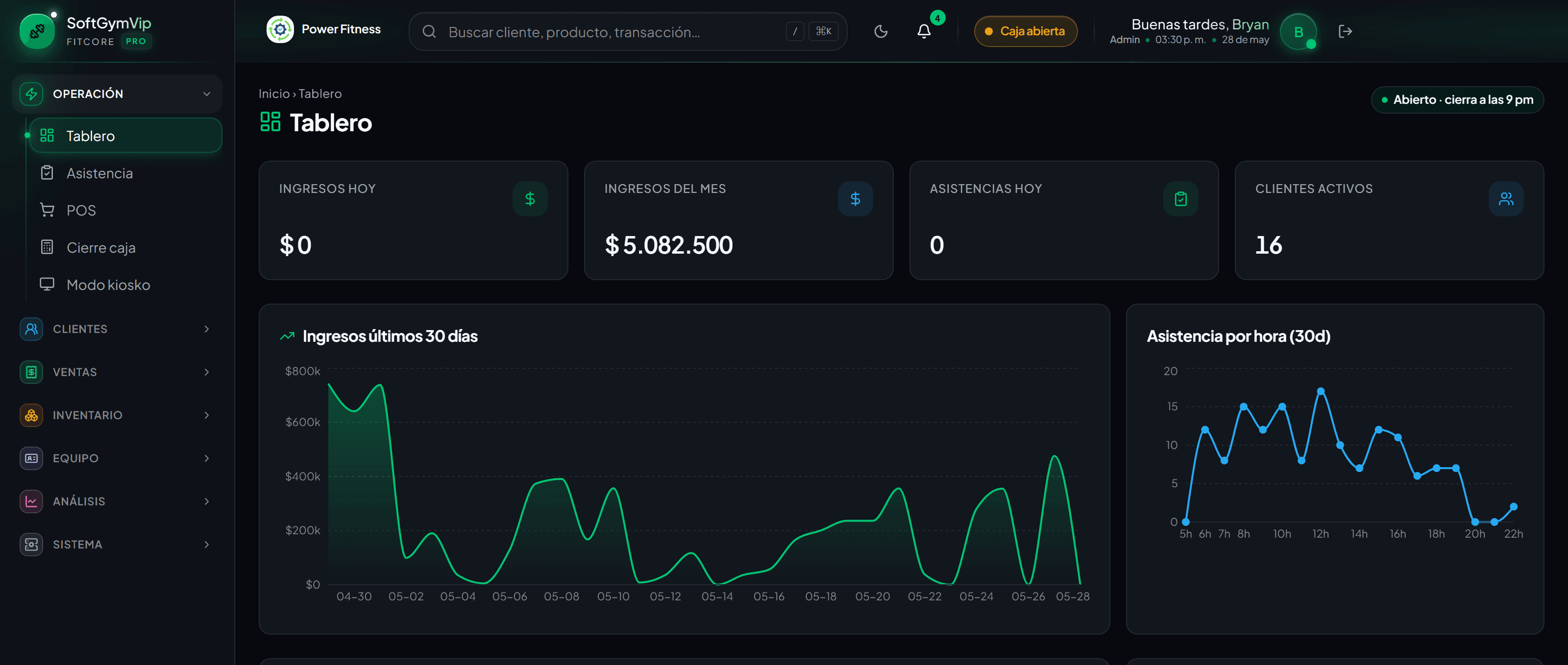Click Ingresos del Mes dollar icon
Viewport: 1568px width, 665px height.
855,198
